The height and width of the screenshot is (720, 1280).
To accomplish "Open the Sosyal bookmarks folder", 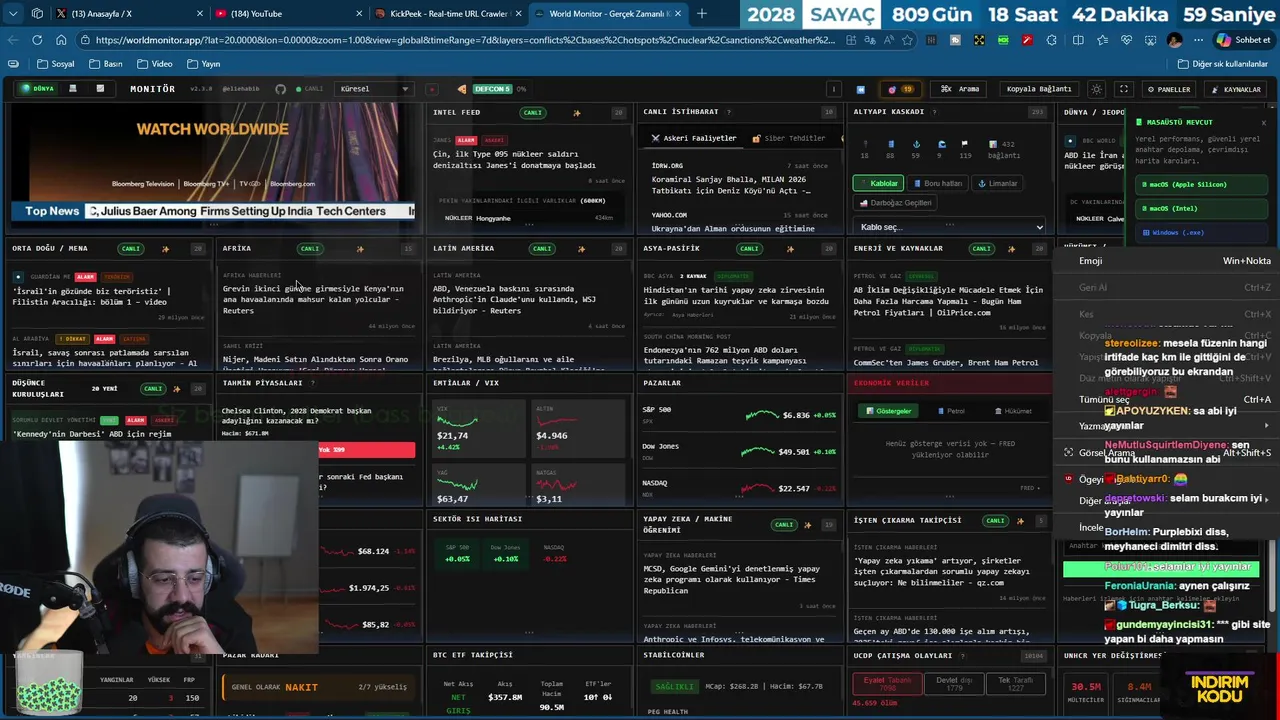I will click(x=56, y=64).
